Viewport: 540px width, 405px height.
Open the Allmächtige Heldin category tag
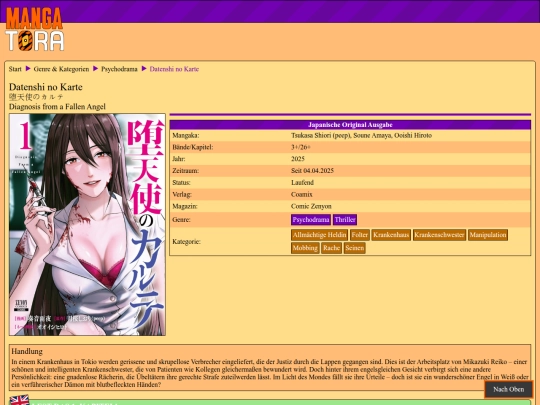click(320, 235)
